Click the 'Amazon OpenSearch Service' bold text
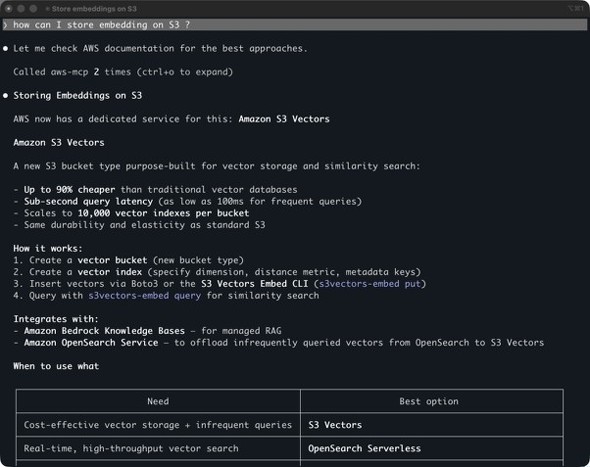Image resolution: width=590 pixels, height=467 pixels. point(91,342)
